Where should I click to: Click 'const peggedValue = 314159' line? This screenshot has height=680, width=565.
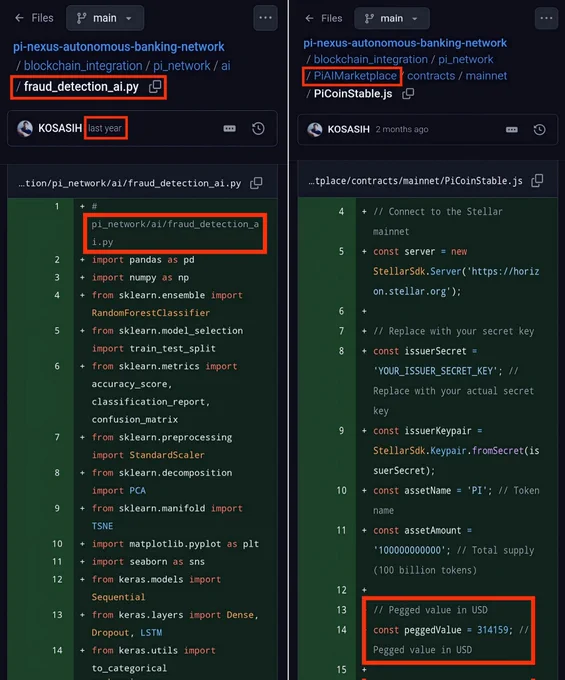coord(443,630)
